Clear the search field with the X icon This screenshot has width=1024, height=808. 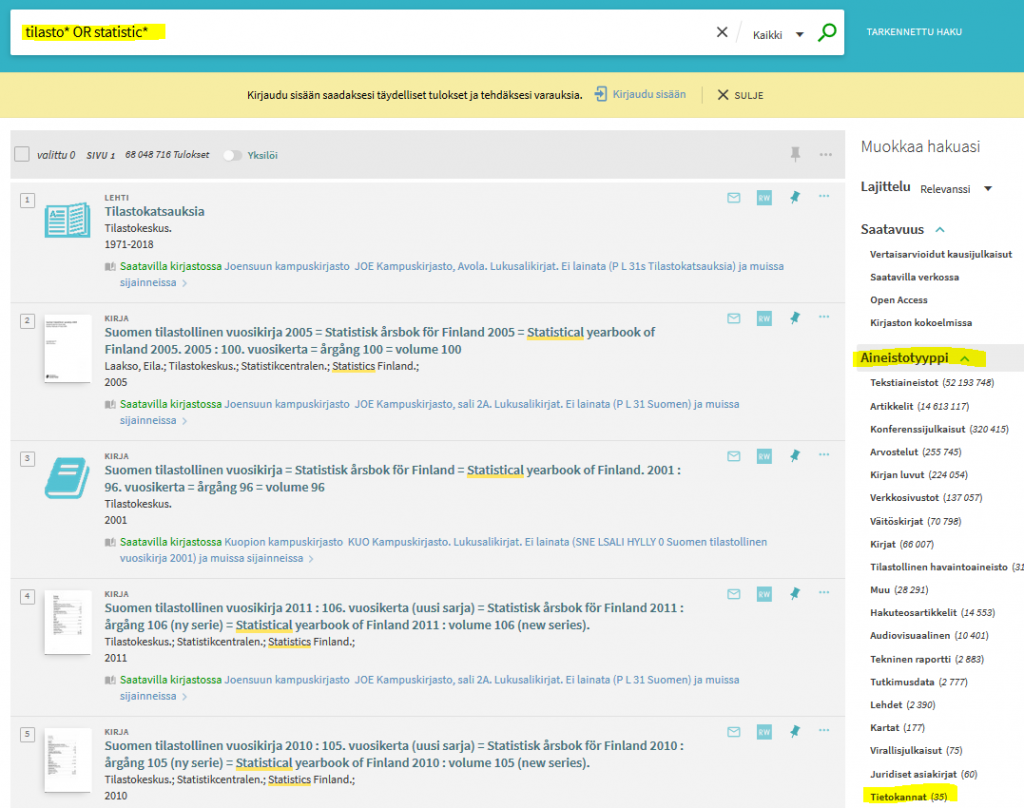pyautogui.click(x=722, y=32)
